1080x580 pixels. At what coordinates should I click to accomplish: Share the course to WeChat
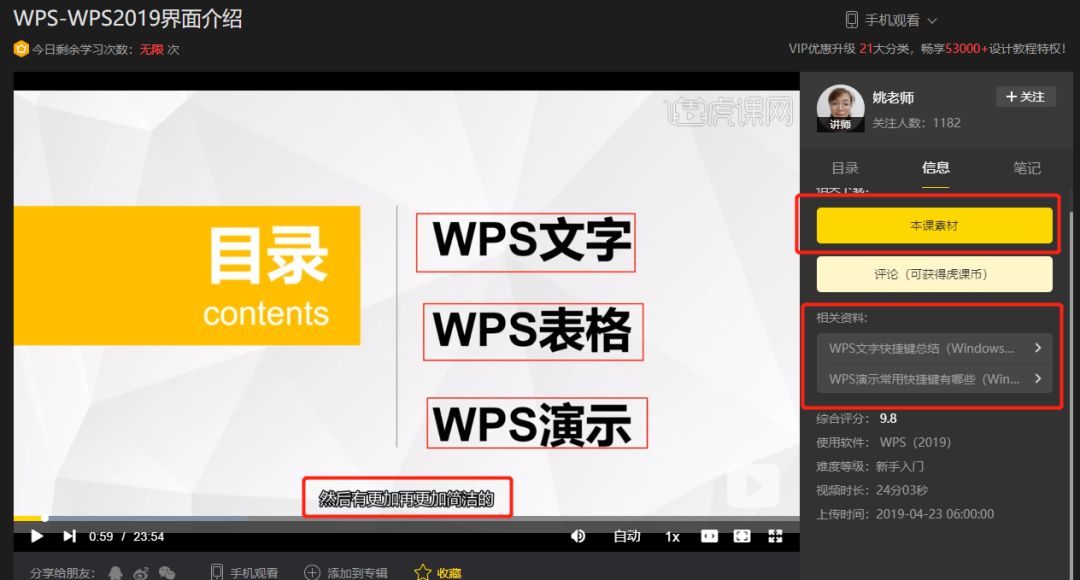pyautogui.click(x=167, y=572)
